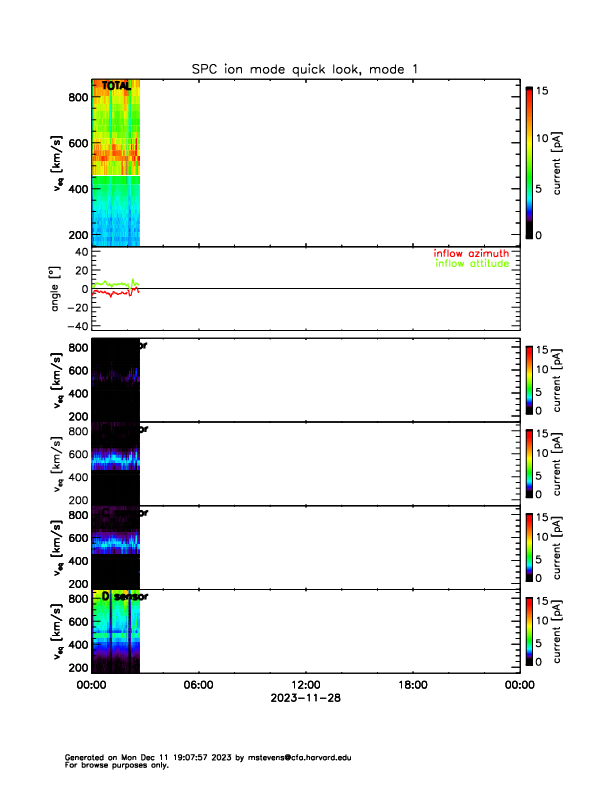Image resolution: width=612 pixels, height=792 pixels.
Task: Select the green inflow altitude legend label
Action: click(x=471, y=264)
